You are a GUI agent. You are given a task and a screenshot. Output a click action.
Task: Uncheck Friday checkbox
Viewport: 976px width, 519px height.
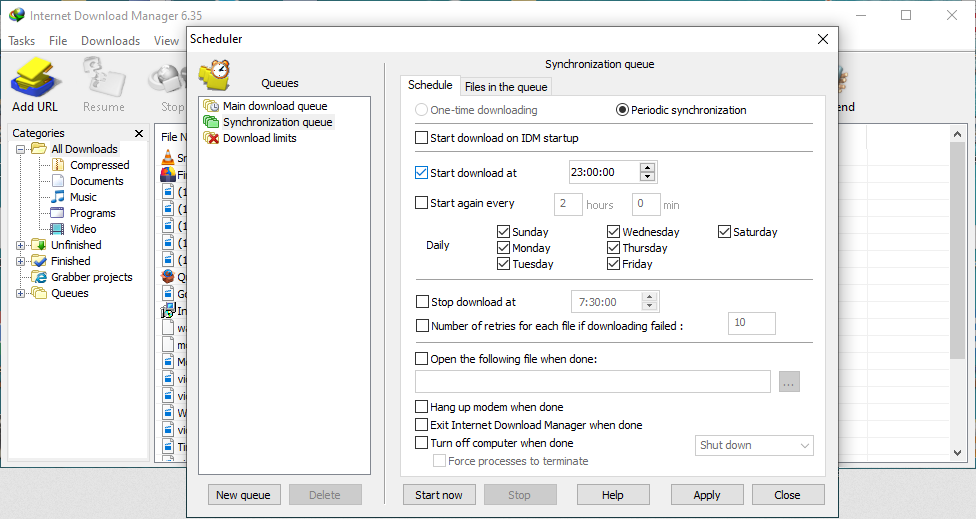point(613,264)
